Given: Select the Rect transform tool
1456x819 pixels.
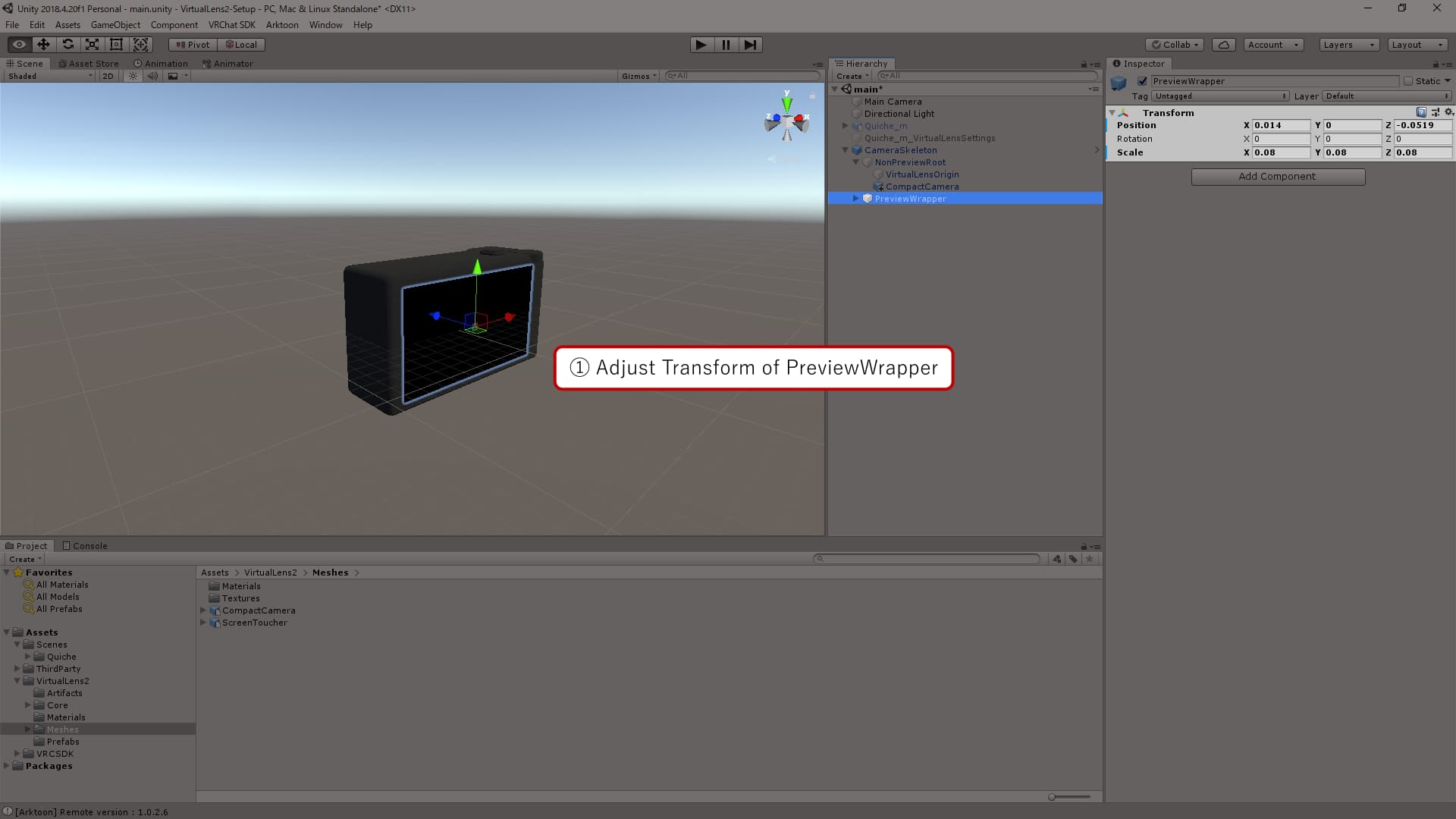Looking at the screenshot, I should pyautogui.click(x=116, y=45).
